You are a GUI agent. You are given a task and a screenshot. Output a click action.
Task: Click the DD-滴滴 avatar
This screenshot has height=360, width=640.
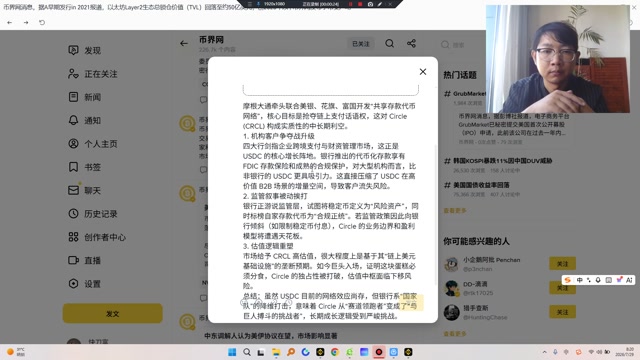click(x=451, y=288)
